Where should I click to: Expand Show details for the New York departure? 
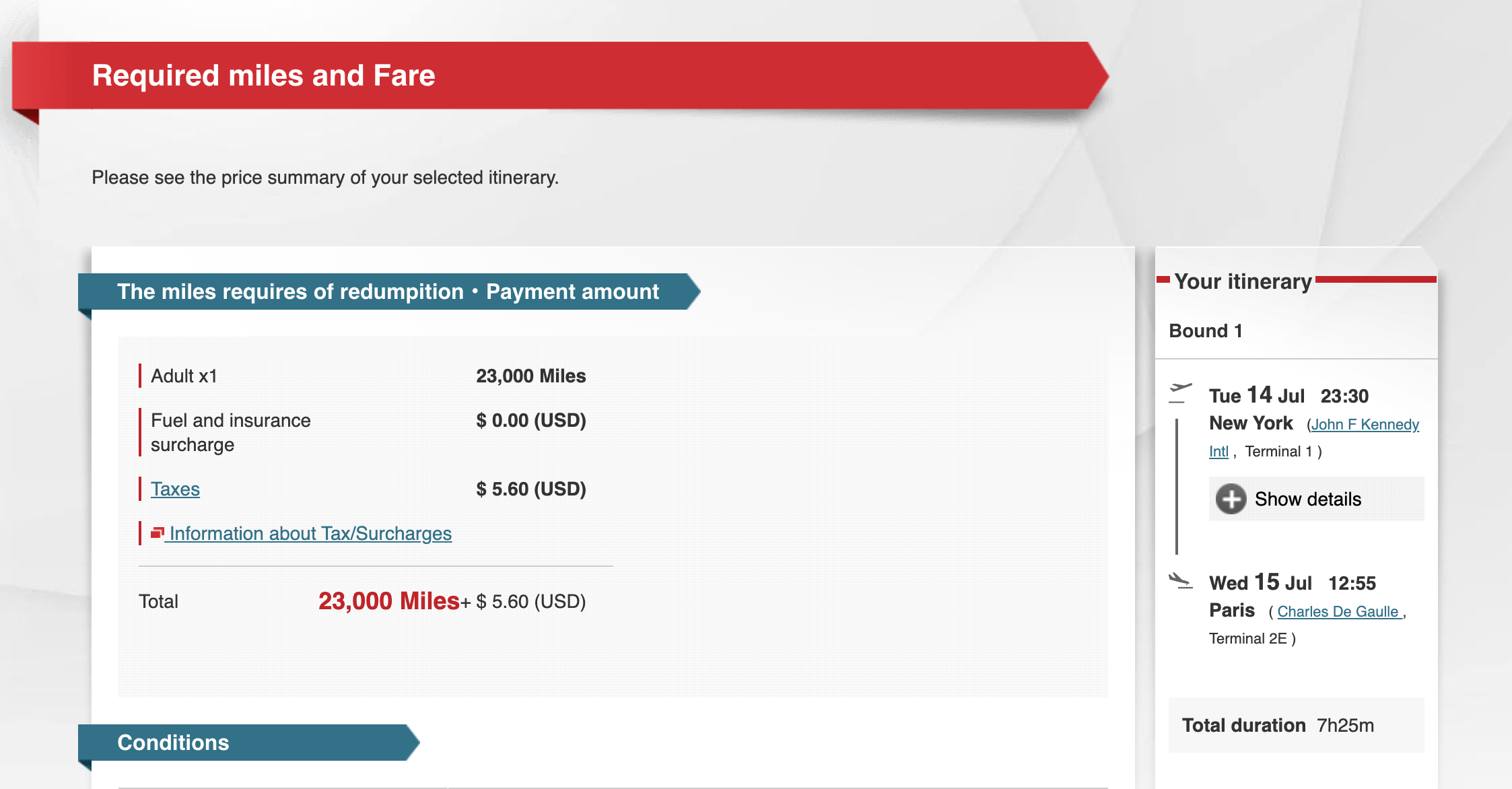tap(1307, 499)
